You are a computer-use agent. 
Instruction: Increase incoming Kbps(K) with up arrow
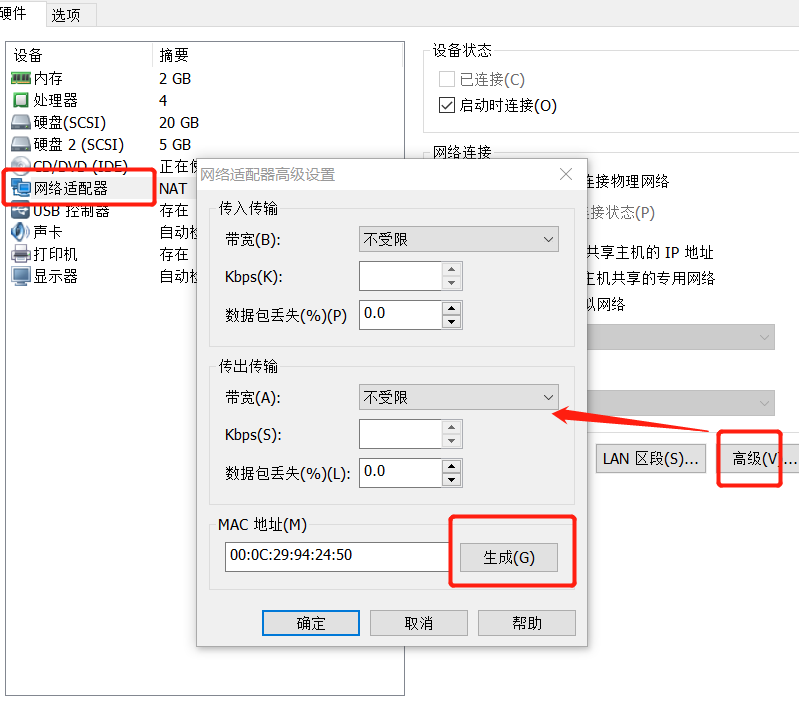tap(451, 269)
